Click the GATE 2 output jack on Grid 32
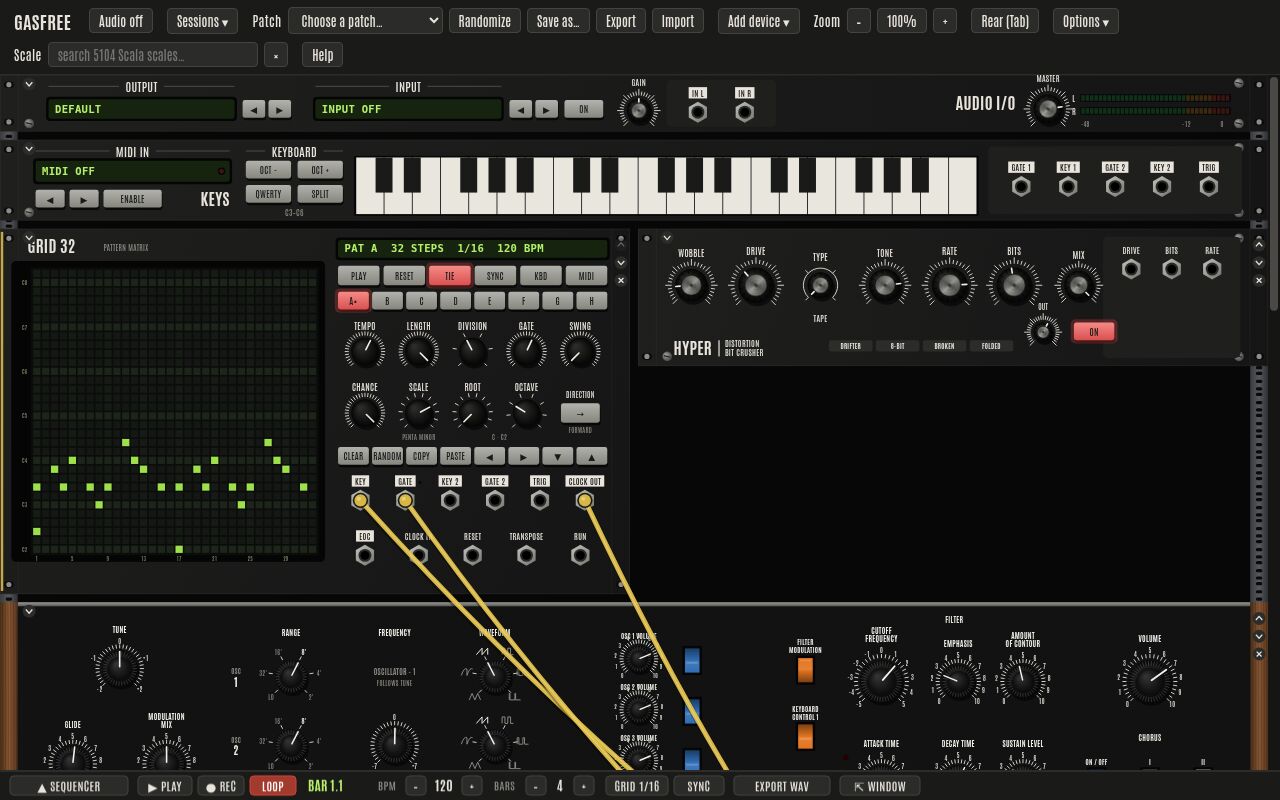 tap(495, 500)
